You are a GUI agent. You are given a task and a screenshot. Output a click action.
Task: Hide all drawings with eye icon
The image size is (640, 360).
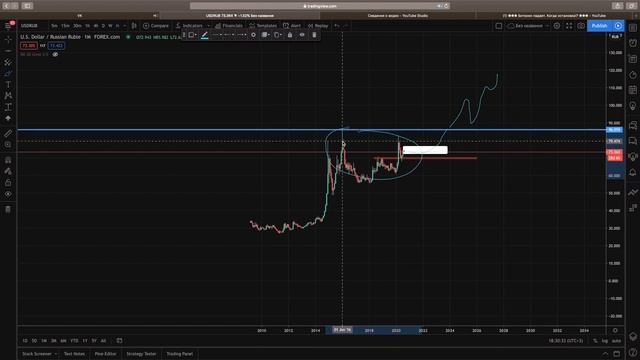(x=8, y=194)
